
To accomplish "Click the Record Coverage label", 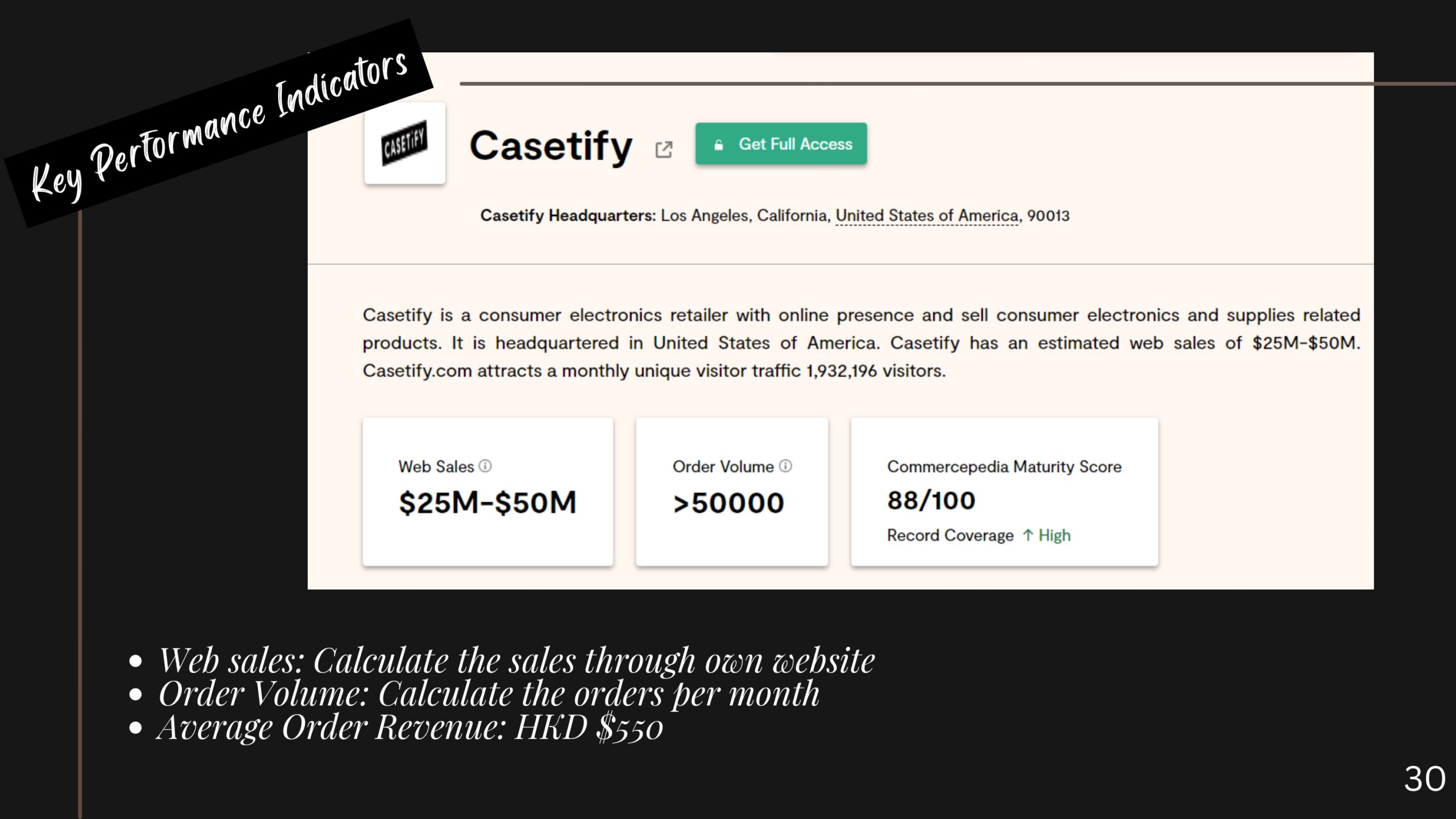I will coord(950,535).
